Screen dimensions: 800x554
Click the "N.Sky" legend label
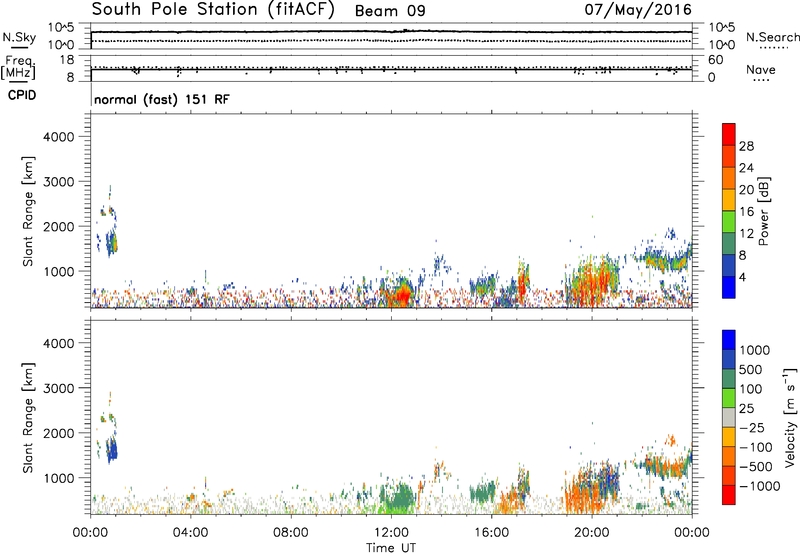tap(19, 37)
